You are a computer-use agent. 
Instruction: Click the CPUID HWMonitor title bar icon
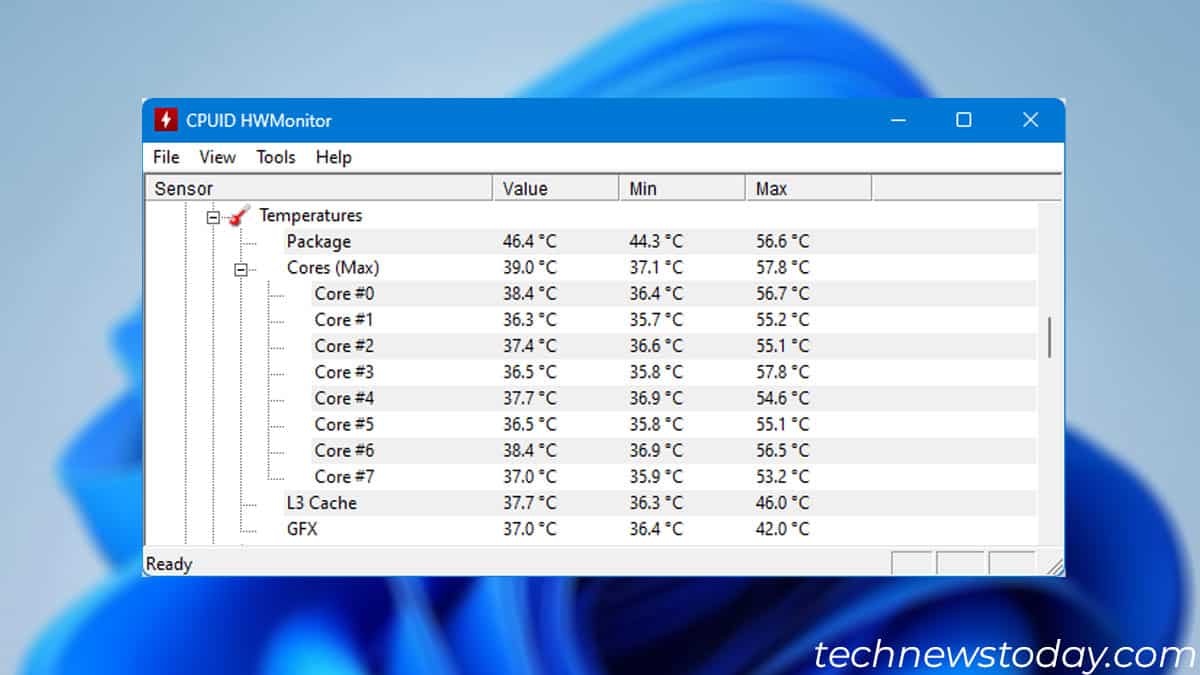tap(164, 120)
